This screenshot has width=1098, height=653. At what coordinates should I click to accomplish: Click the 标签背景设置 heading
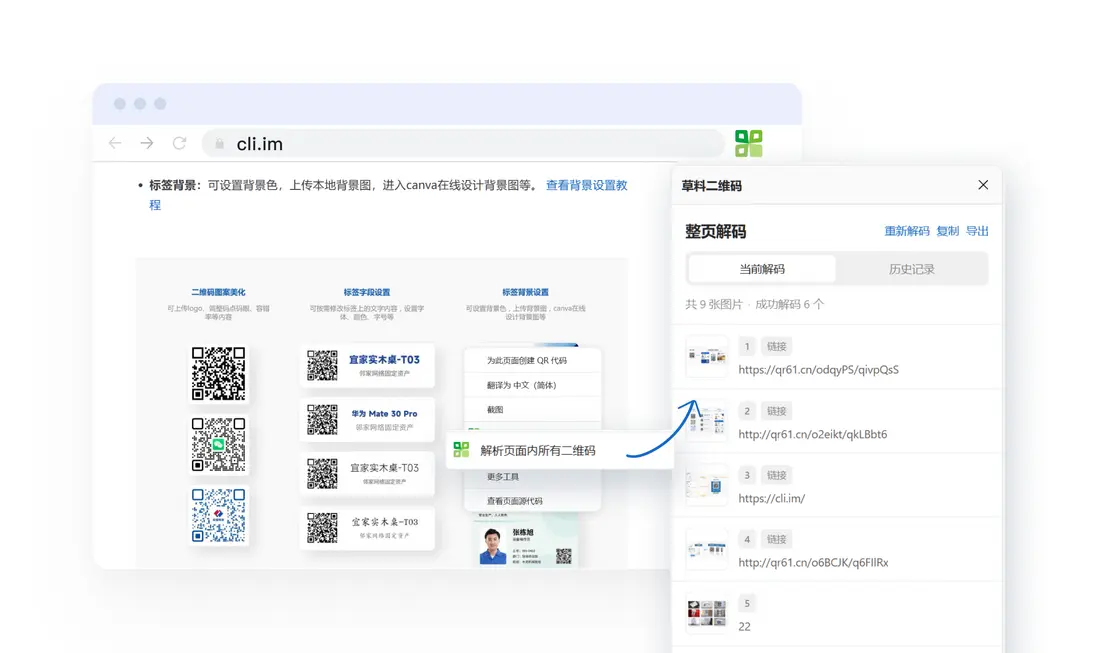coord(525,293)
